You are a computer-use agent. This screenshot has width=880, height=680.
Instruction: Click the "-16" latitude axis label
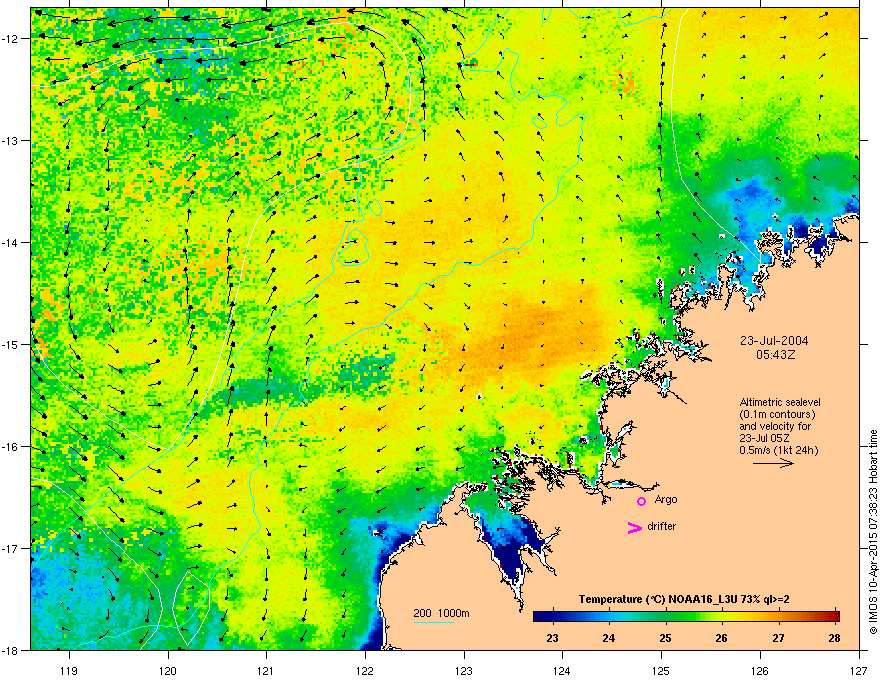[10, 447]
